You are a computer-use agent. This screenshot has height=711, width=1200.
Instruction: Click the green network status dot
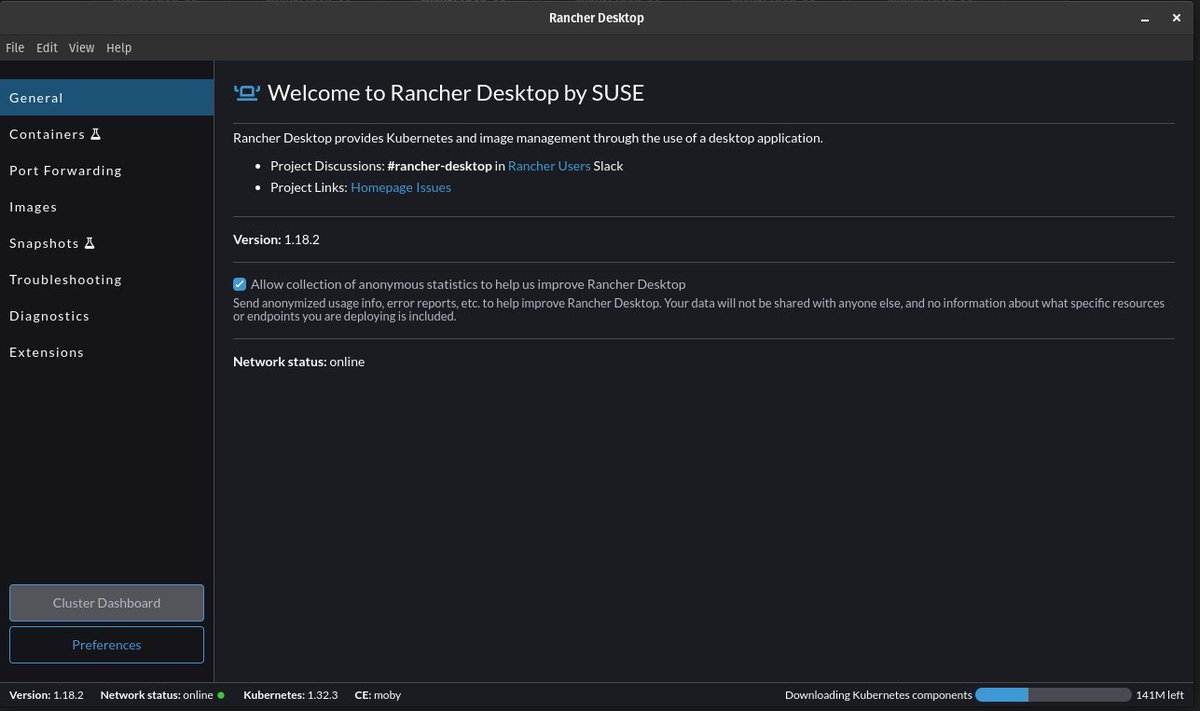[221, 695]
